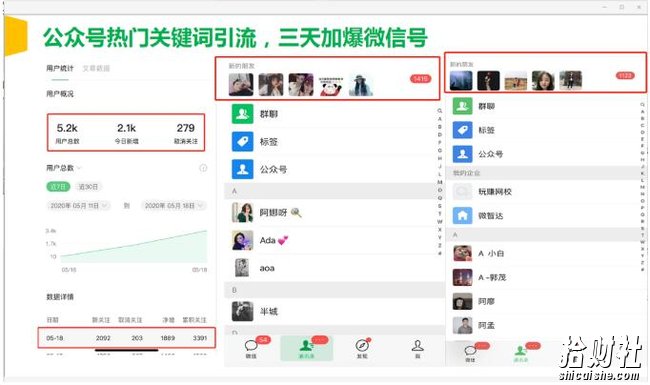The image size is (650, 385).
Task: Open the 群聊 icon in the right contact list
Action: click(462, 106)
